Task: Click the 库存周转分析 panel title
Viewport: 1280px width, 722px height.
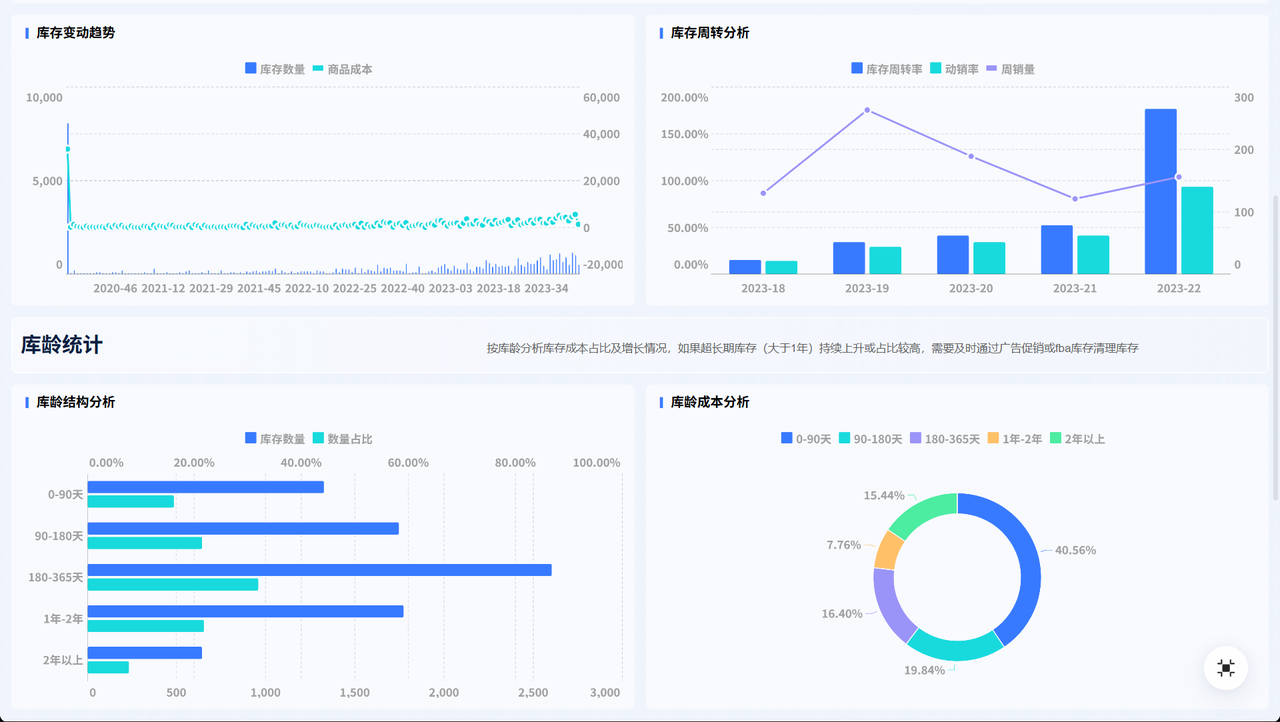Action: tap(710, 33)
